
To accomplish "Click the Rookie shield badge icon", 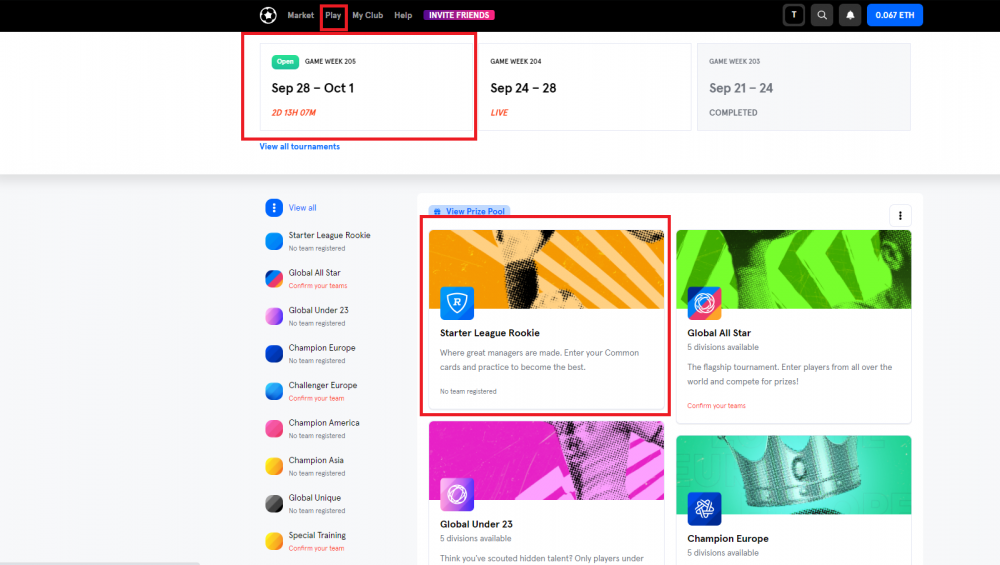I will click(457, 303).
